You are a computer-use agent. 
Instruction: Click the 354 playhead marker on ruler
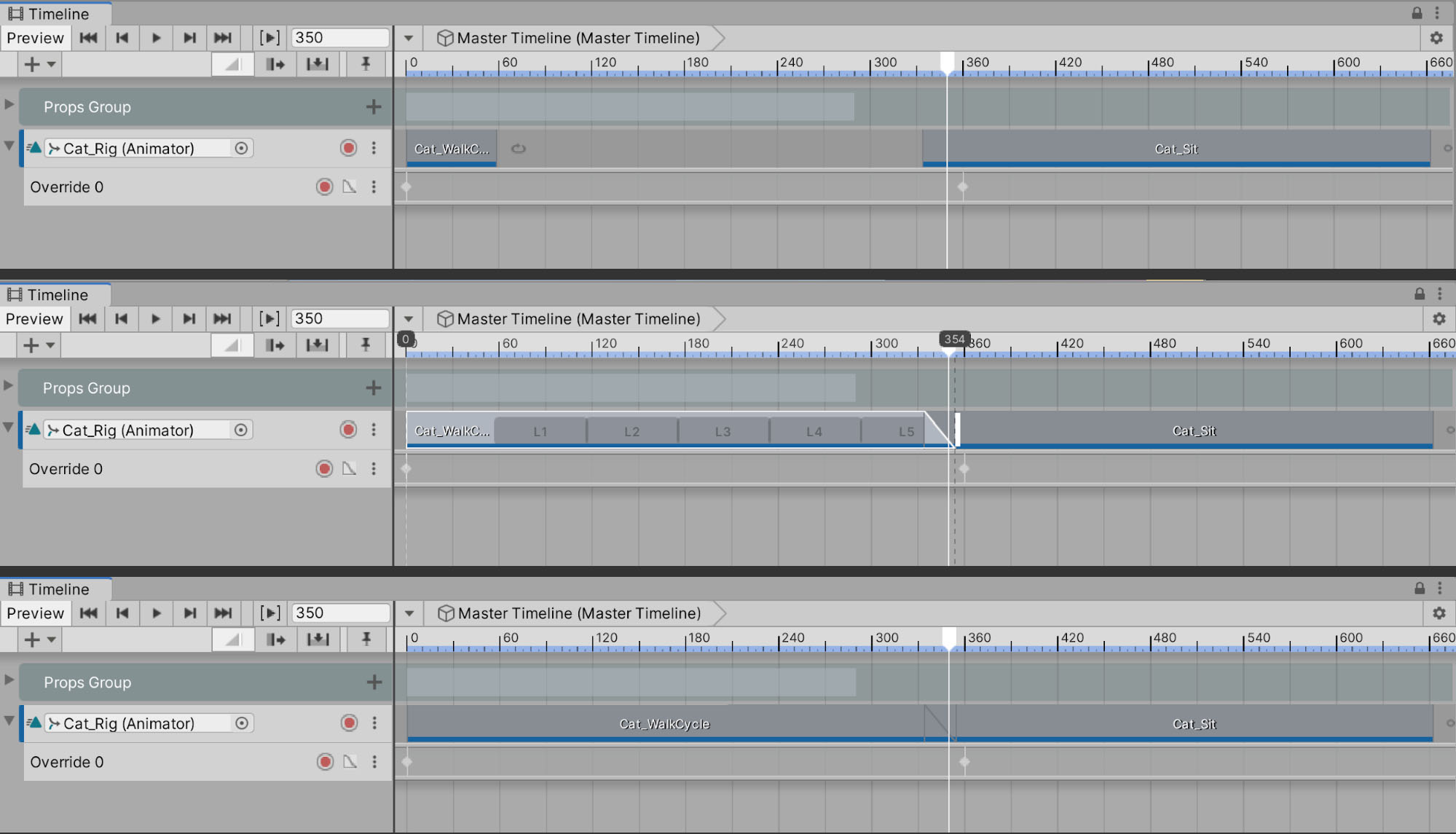pos(953,339)
